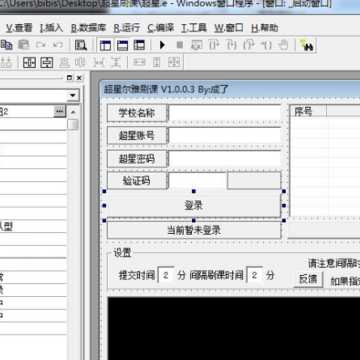Click the 当前暂未登录 button
This screenshot has width=360, height=360.
[194, 230]
